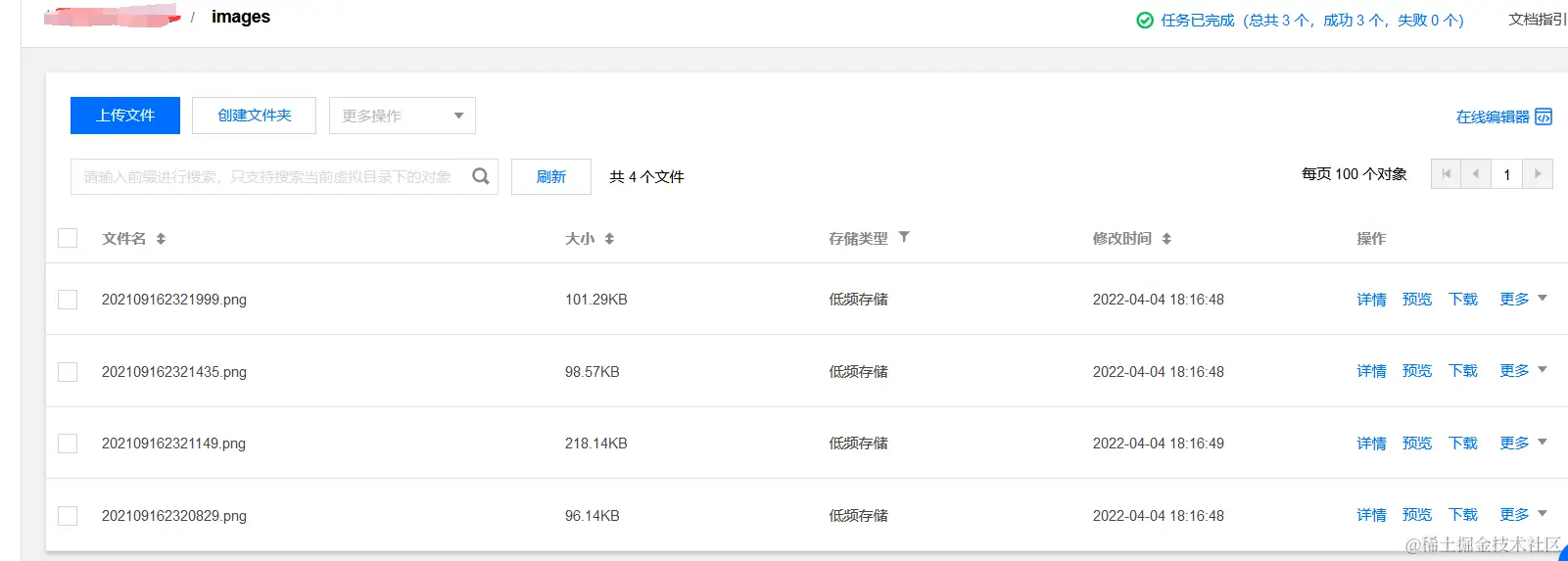Click the 刷新 button
Image resolution: width=1568 pixels, height=561 pixels.
pyautogui.click(x=551, y=176)
